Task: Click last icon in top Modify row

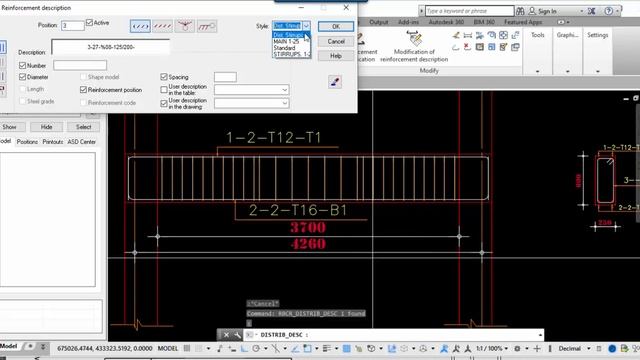Action: click(x=515, y=36)
